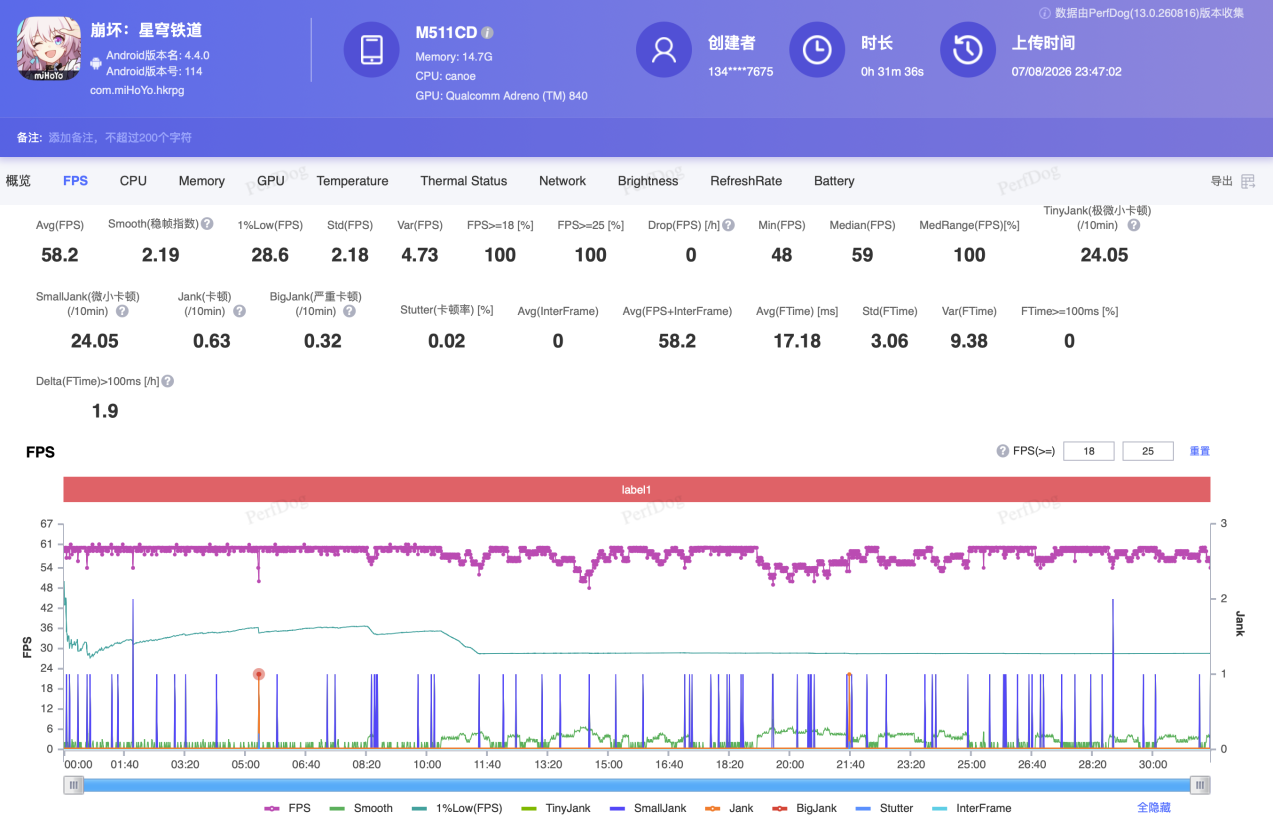Open the Network tab

click(562, 181)
